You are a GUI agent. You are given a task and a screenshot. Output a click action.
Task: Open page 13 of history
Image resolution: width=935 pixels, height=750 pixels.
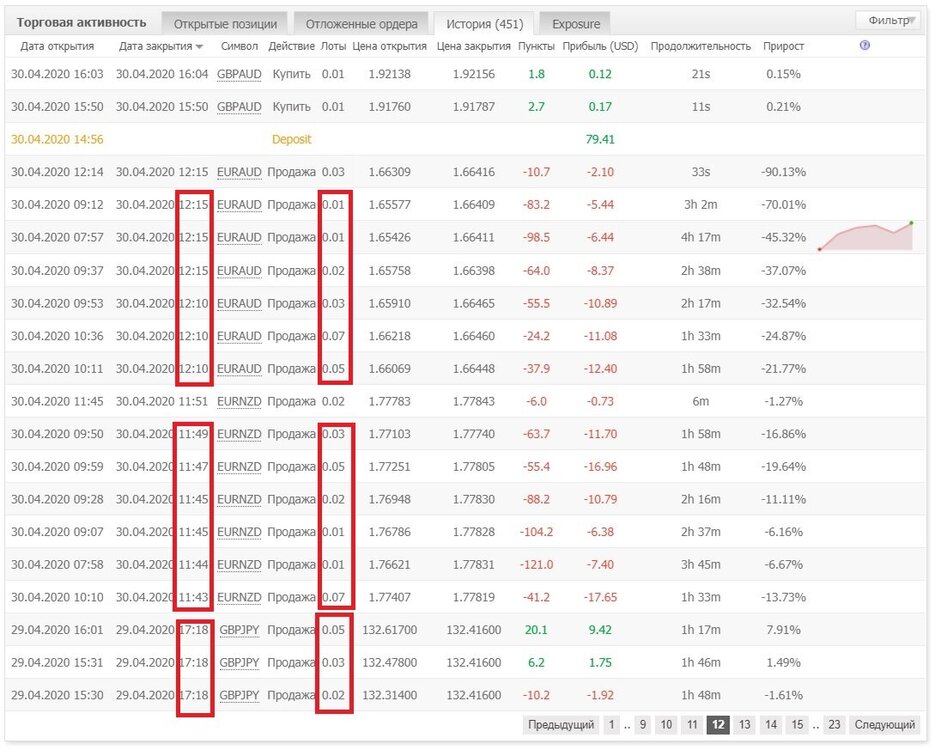(x=744, y=724)
